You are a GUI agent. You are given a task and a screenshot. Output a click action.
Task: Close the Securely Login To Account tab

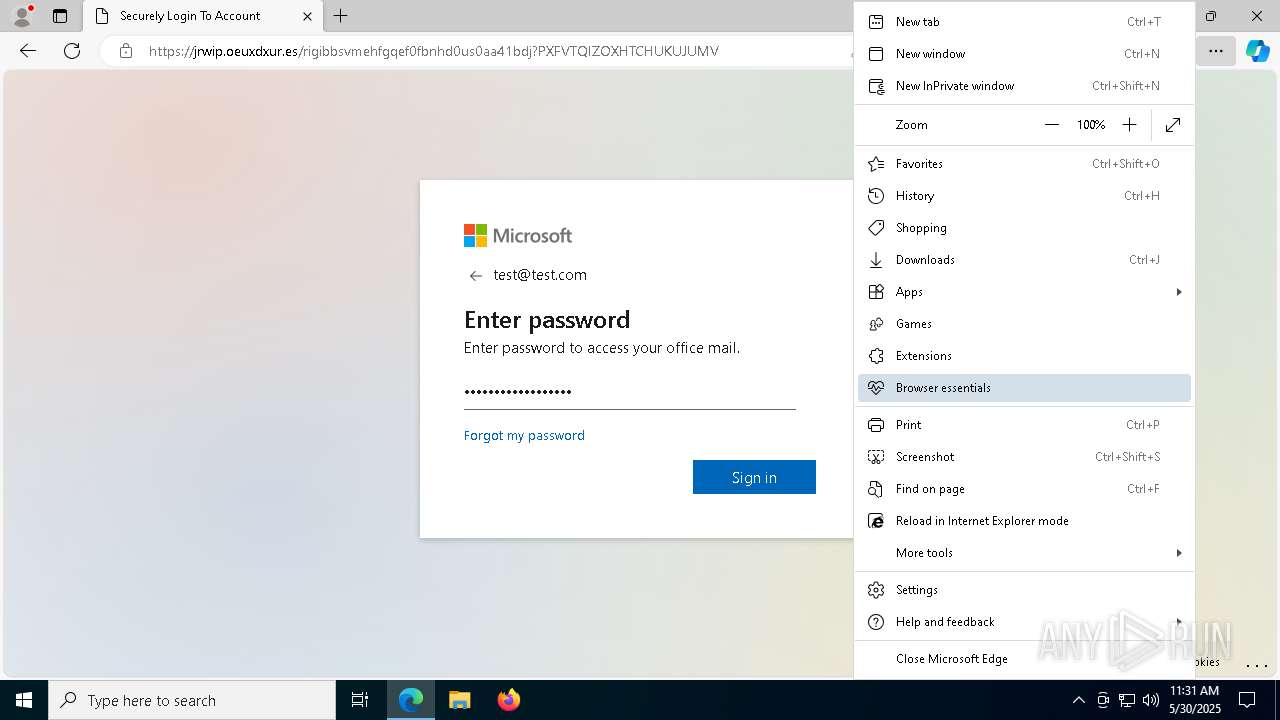(308, 16)
